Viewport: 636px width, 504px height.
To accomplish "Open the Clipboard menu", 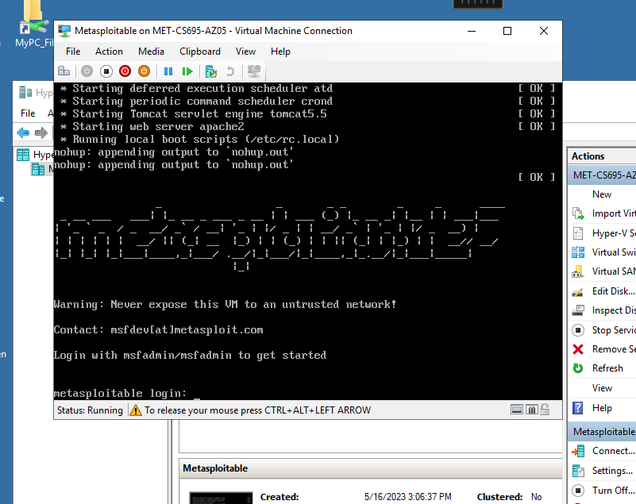I will click(x=200, y=51).
